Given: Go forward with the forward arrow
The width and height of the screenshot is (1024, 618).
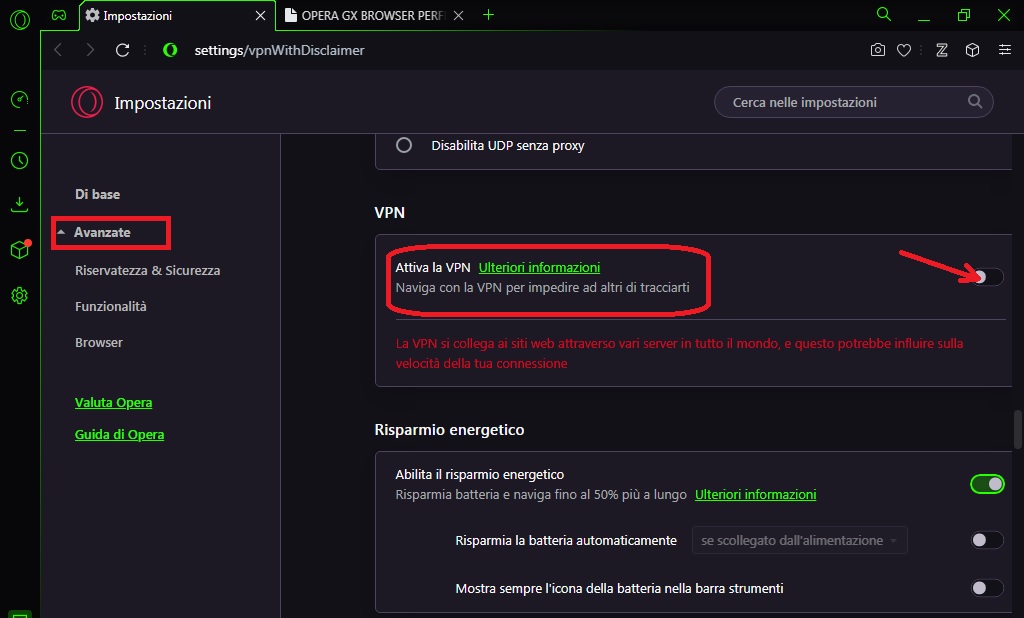Looking at the screenshot, I should tap(90, 50).
